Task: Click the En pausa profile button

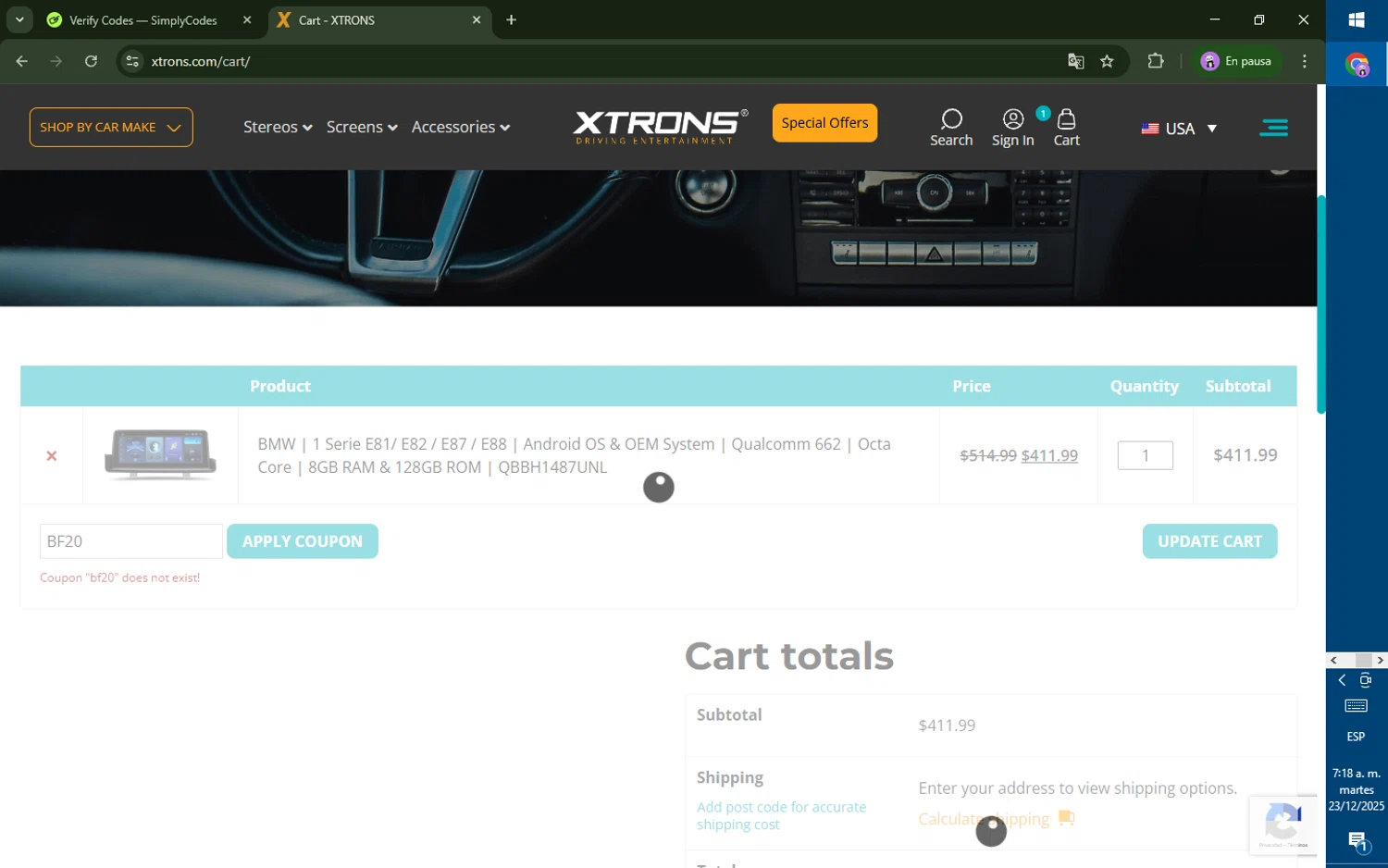Action: [x=1236, y=61]
